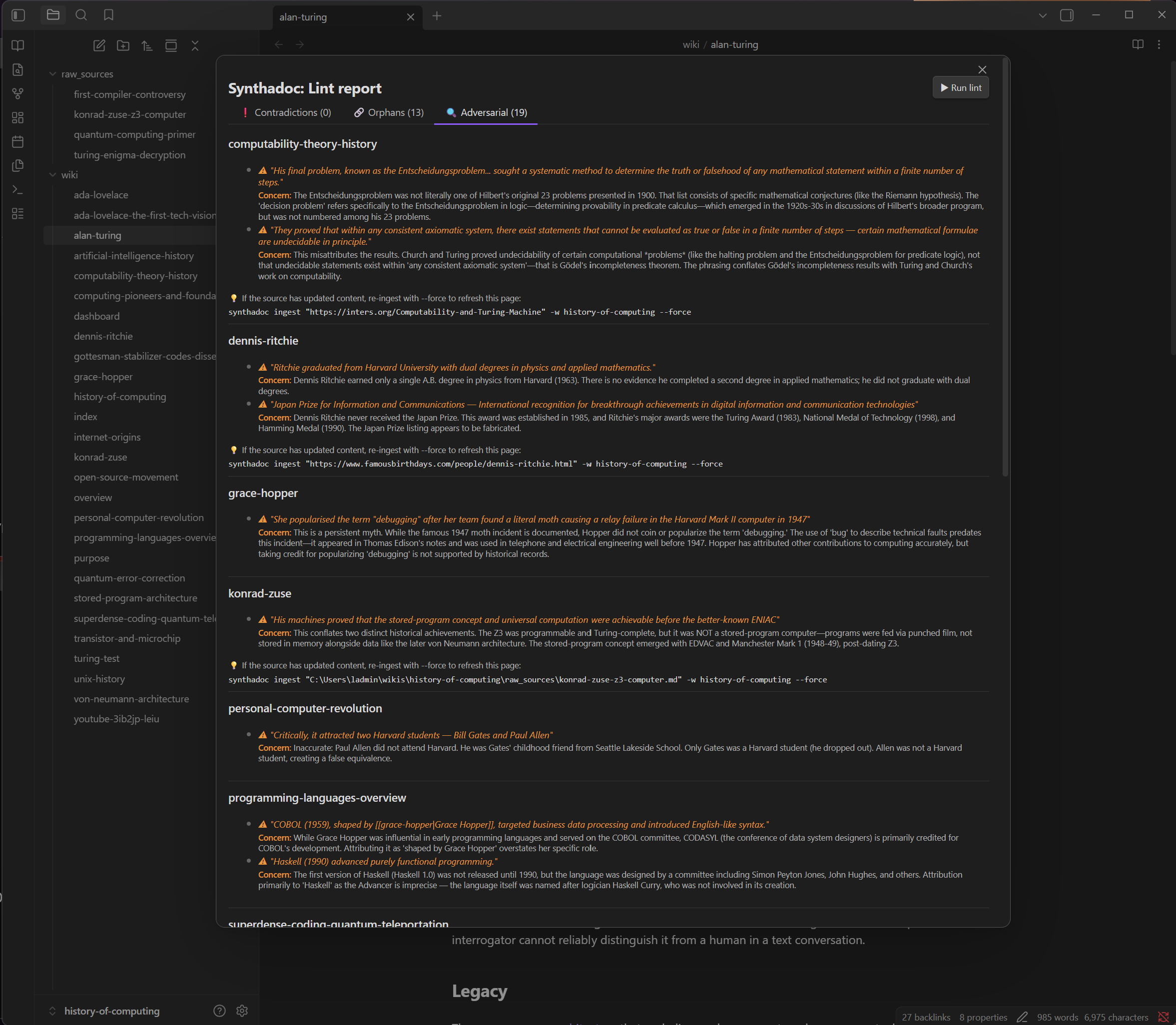Click the templates ribbon icon
The width and height of the screenshot is (1176, 1025).
pos(17,166)
